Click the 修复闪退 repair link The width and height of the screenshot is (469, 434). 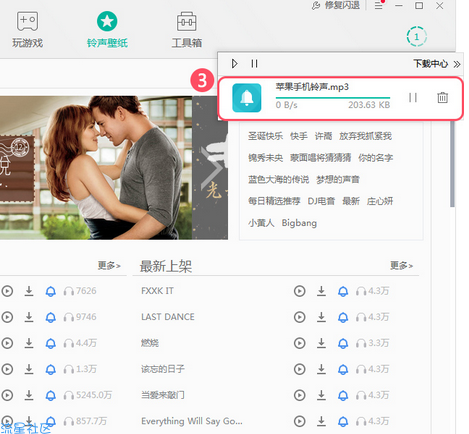click(336, 5)
